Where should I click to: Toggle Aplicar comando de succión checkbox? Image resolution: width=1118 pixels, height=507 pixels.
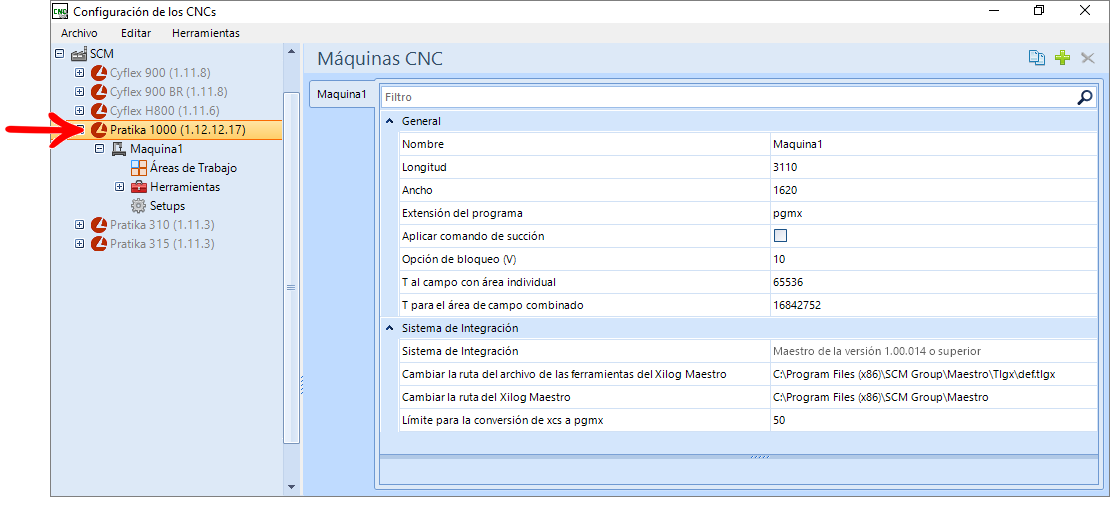click(x=780, y=236)
